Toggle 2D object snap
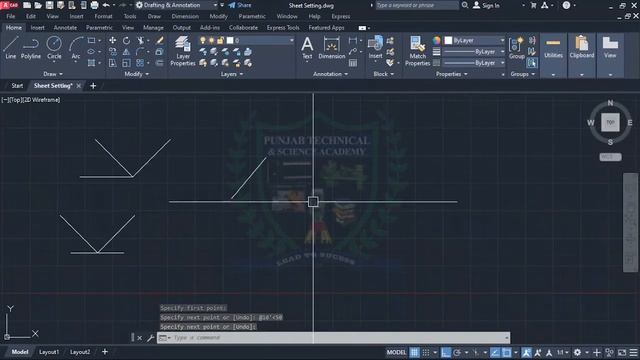Viewport: 640px width, 360px height. coord(507,352)
